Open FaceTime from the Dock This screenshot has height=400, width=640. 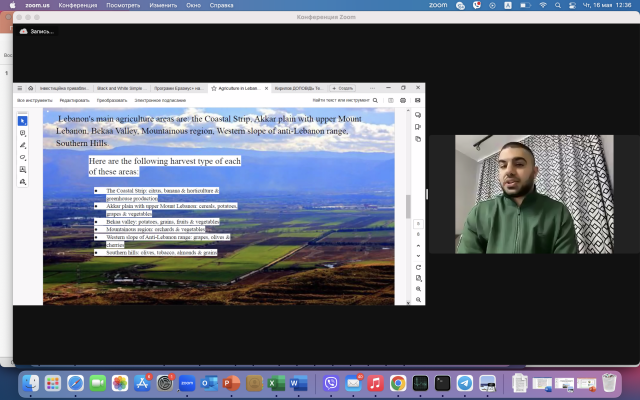(98, 383)
